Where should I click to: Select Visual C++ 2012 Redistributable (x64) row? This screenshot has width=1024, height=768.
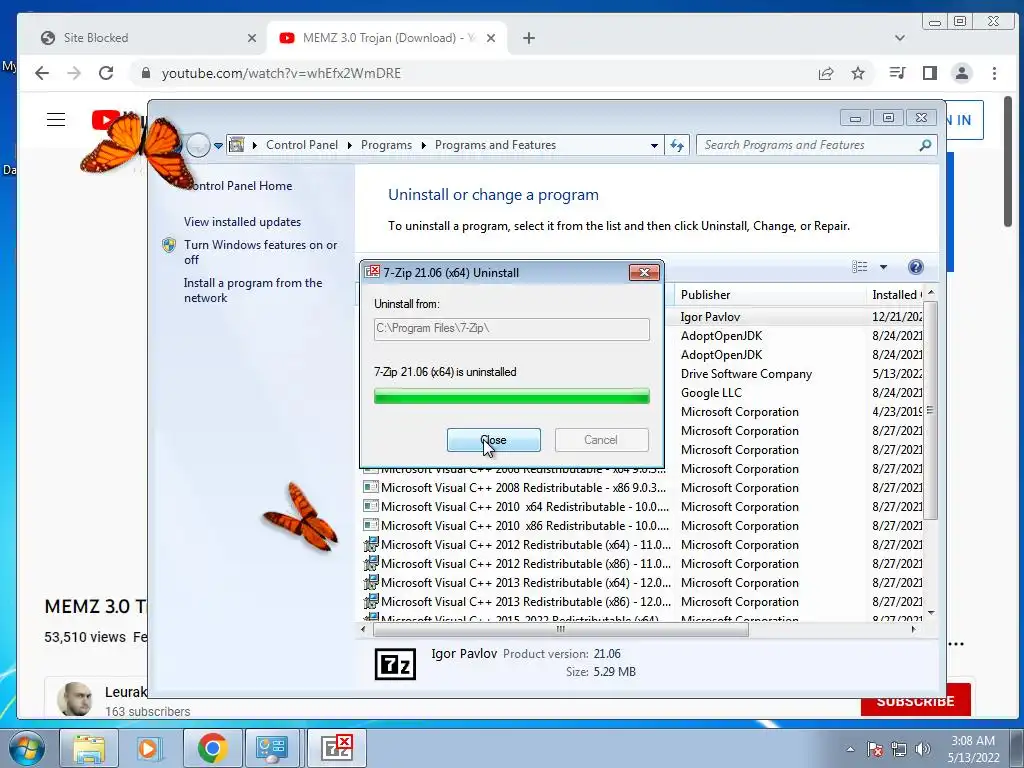[x=643, y=545]
